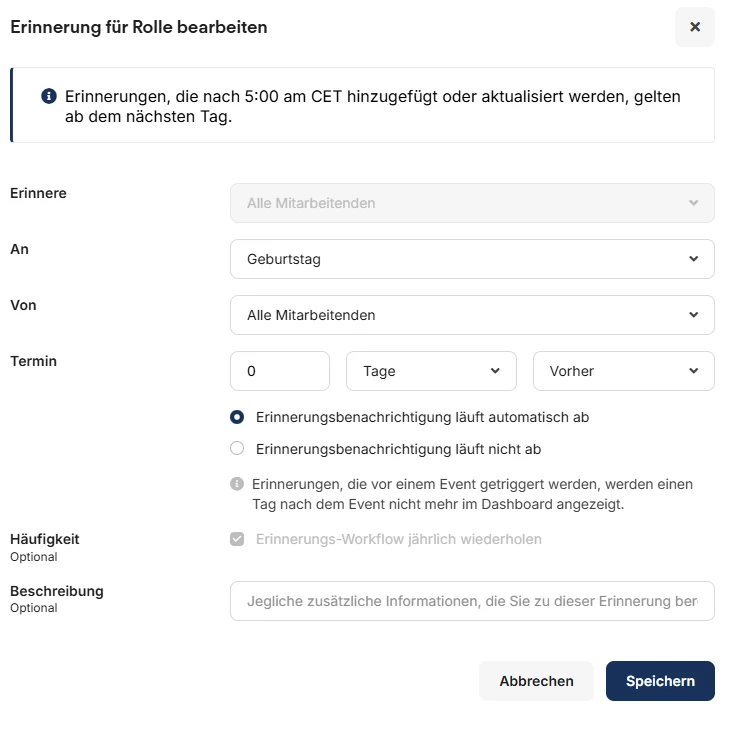Screen dimensions: 739x748
Task: Click the Speichern button
Action: [x=660, y=681]
